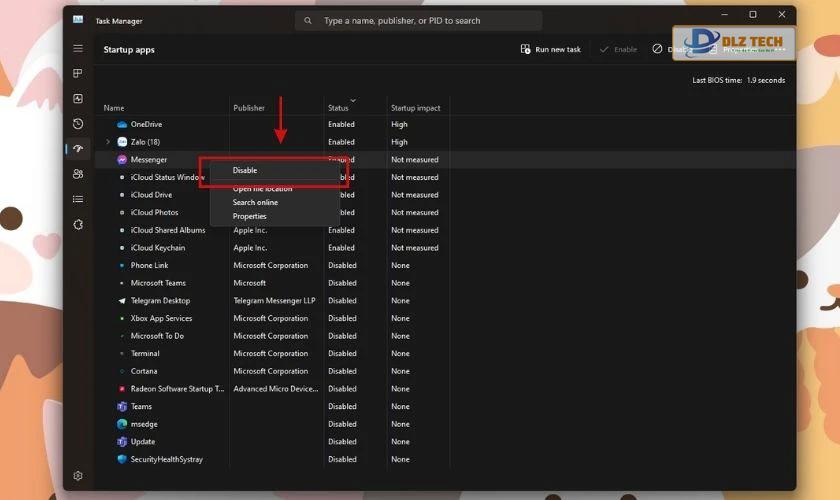The height and width of the screenshot is (500, 840).
Task: Select the Phone Link row
Action: point(445,266)
